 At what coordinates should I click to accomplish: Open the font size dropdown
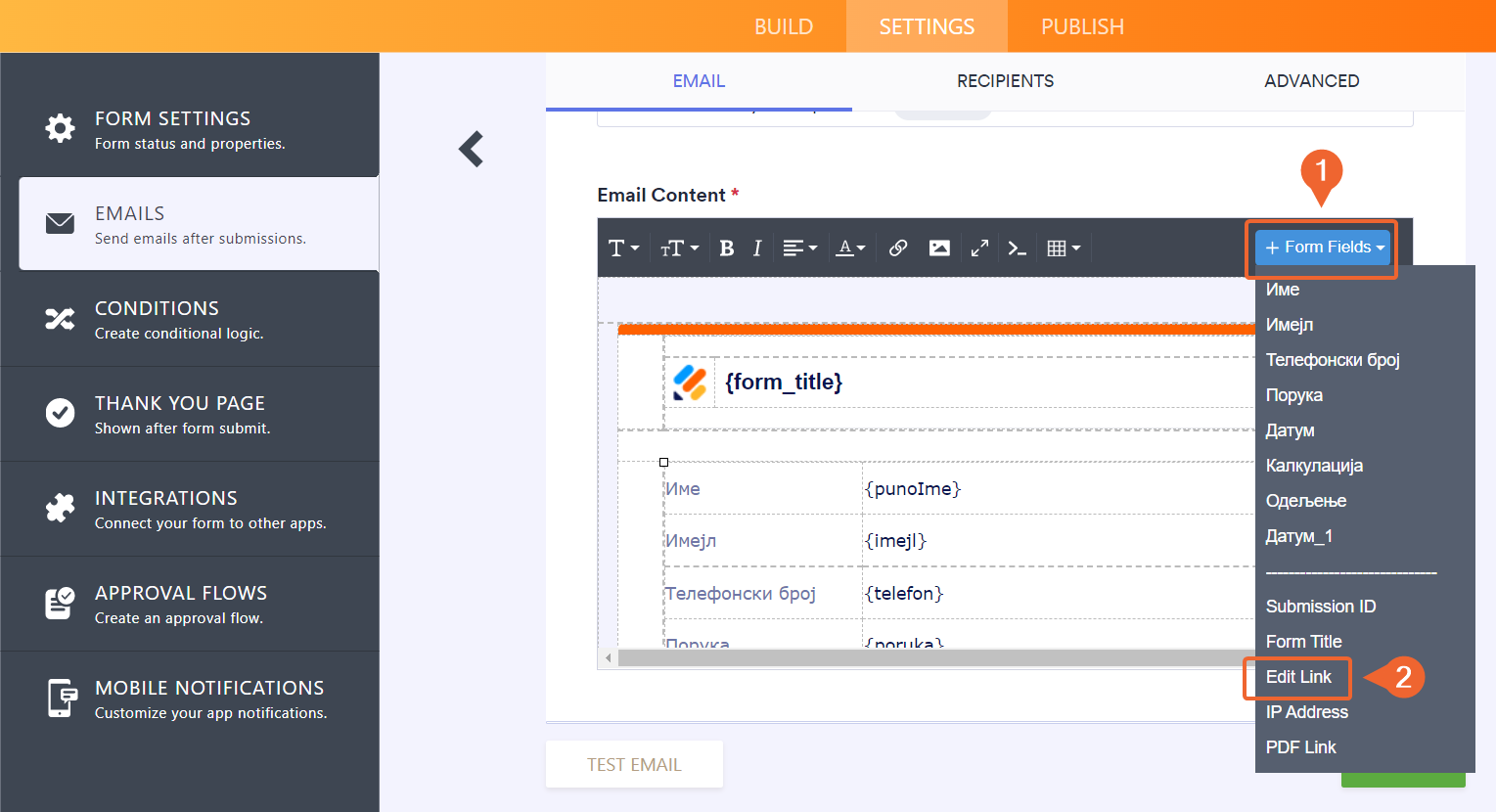(679, 248)
